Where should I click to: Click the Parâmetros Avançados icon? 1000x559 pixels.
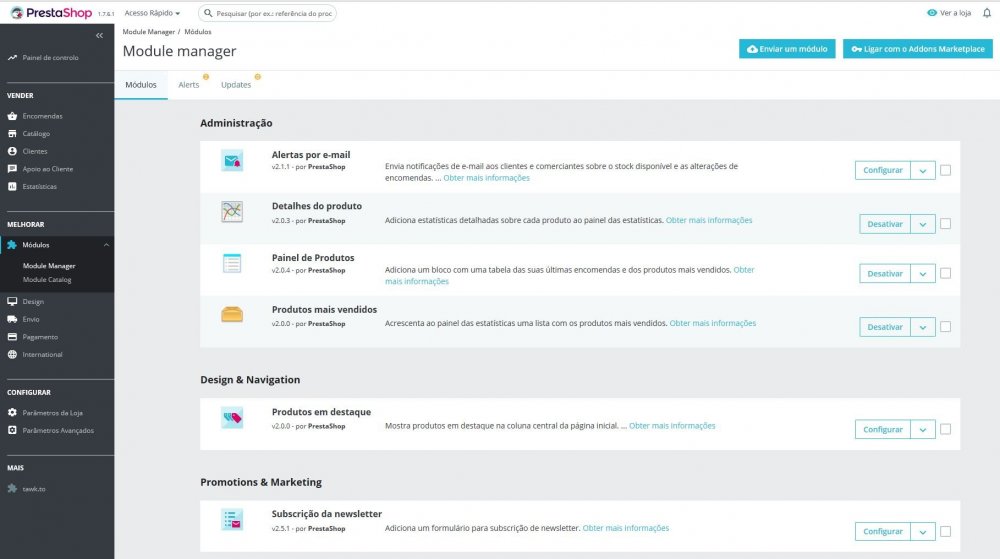click(12, 430)
